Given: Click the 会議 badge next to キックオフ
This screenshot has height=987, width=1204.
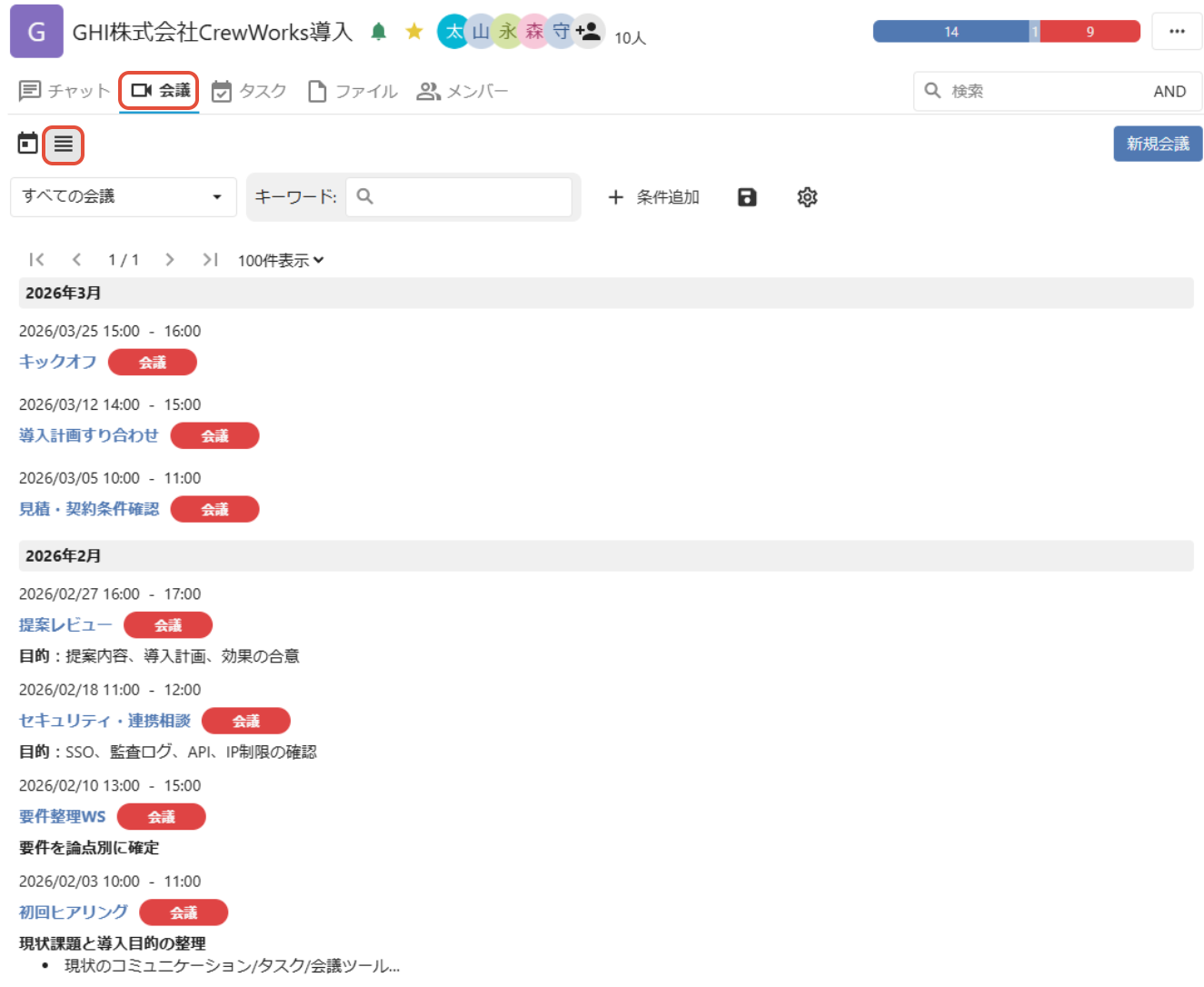Looking at the screenshot, I should tap(153, 363).
